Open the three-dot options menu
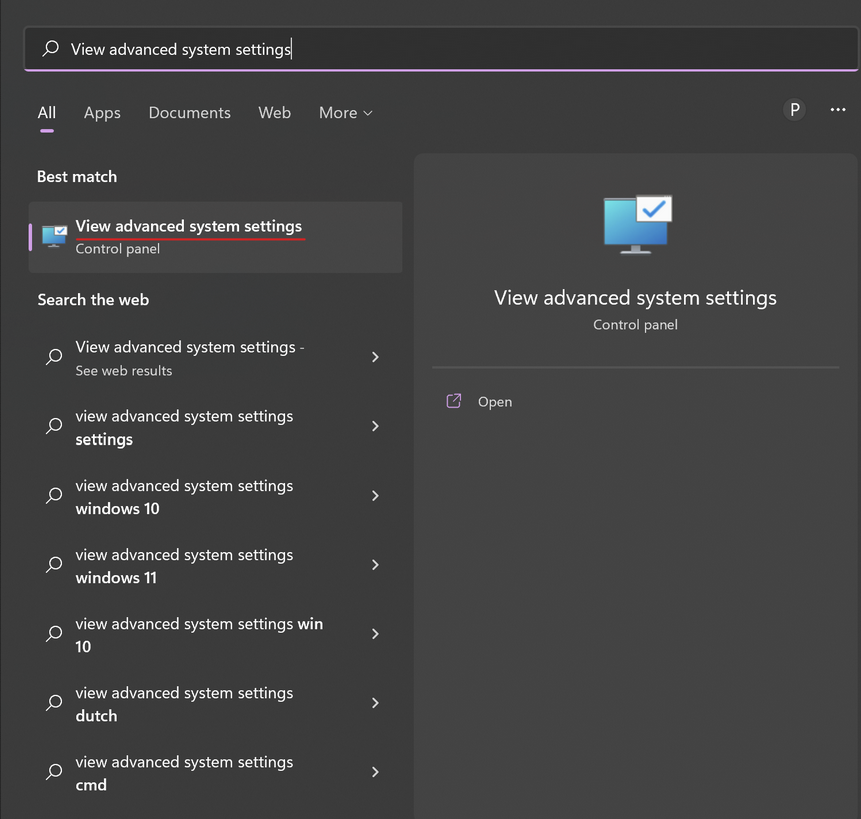Image resolution: width=861 pixels, height=819 pixels. (837, 110)
